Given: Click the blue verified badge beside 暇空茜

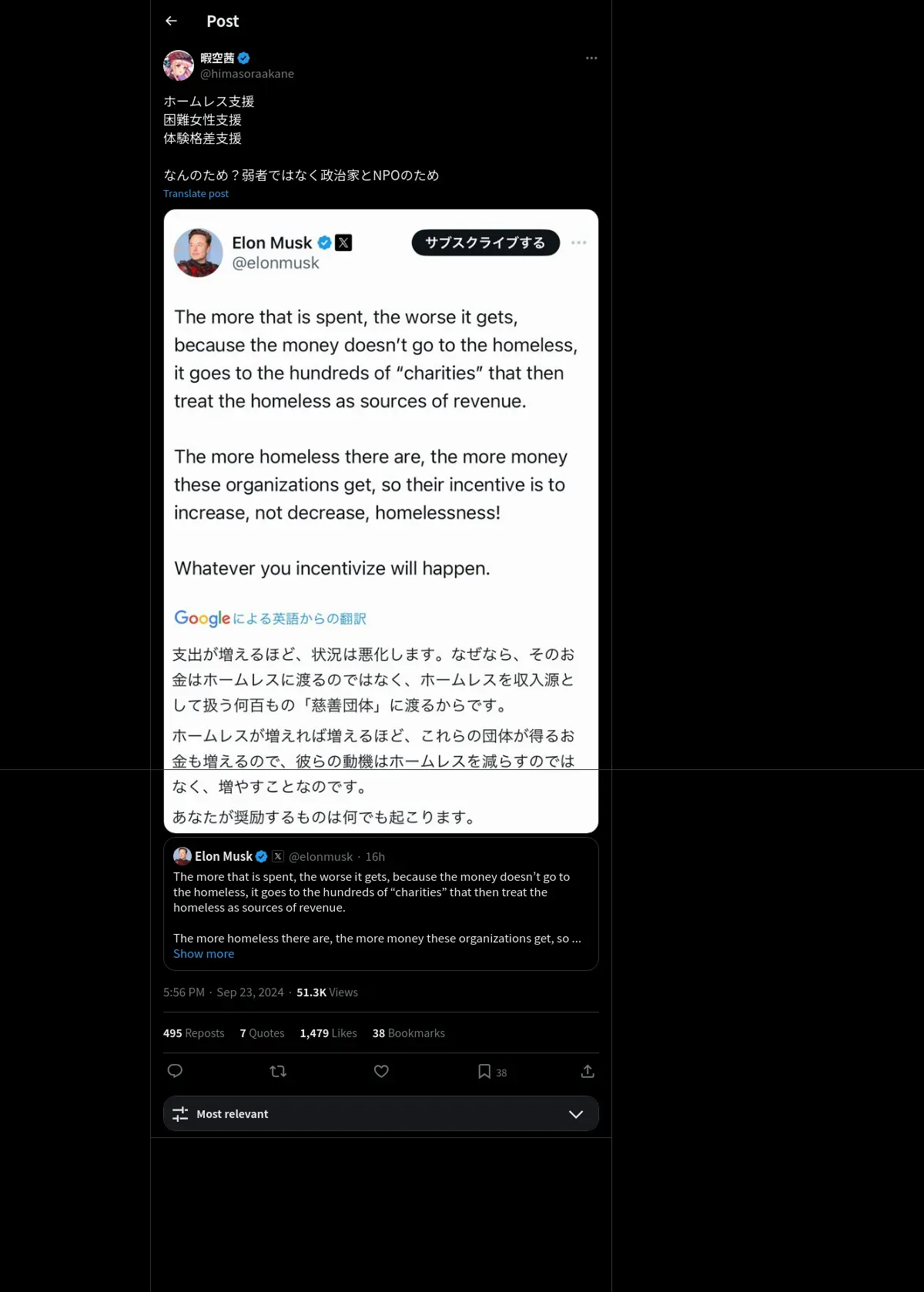Looking at the screenshot, I should [244, 58].
